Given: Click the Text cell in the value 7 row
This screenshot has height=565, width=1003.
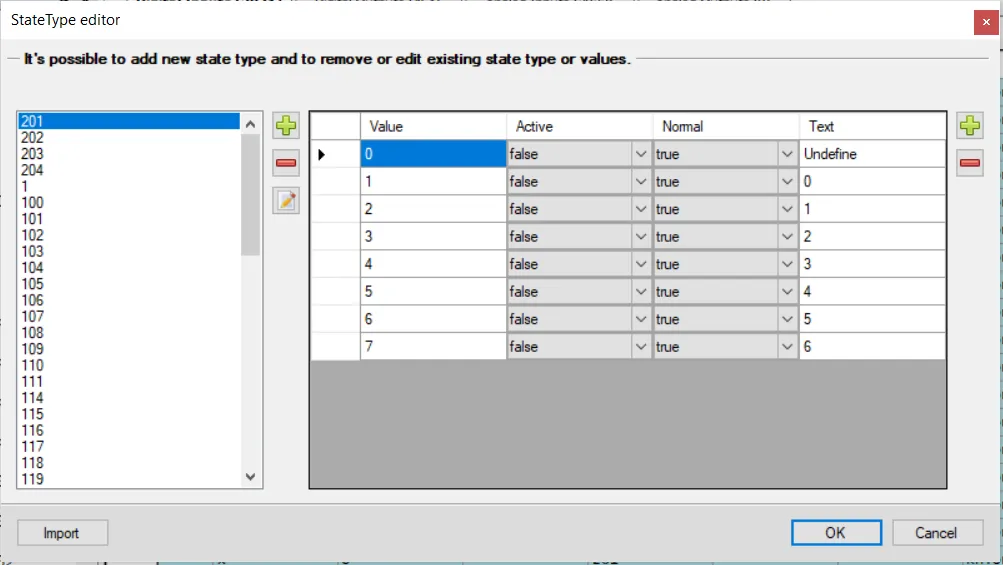Looking at the screenshot, I should [x=873, y=347].
